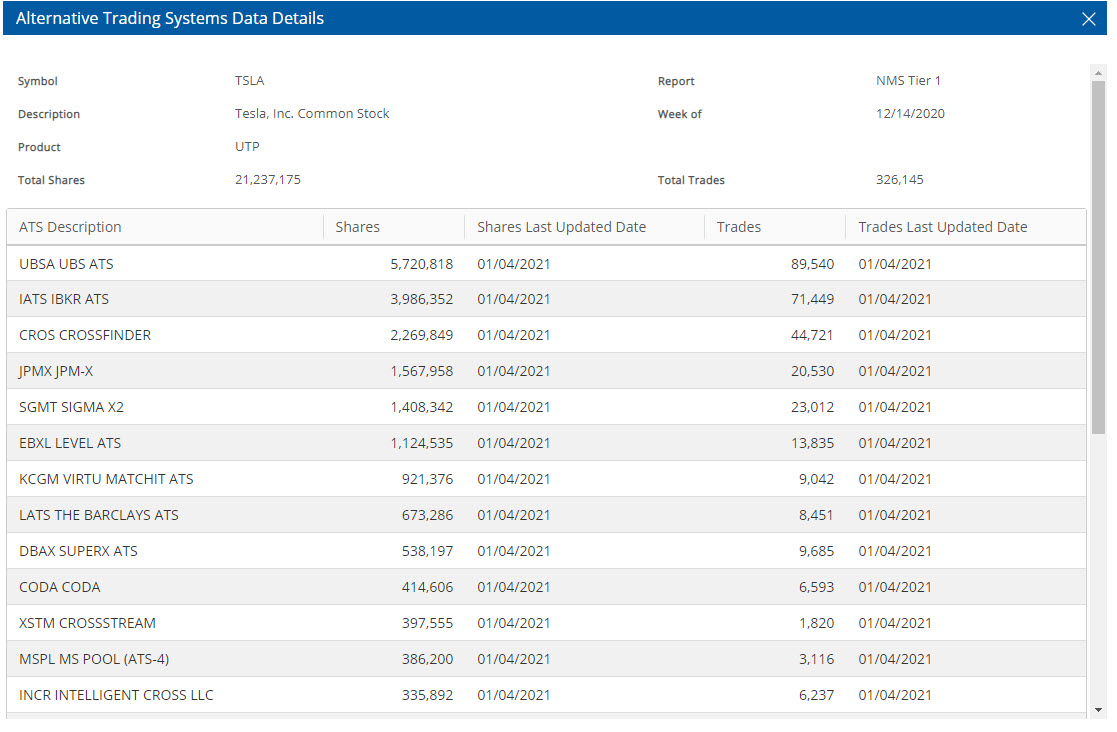Click the Symbol field label
This screenshot has height=732, width=1117.
click(x=38, y=81)
